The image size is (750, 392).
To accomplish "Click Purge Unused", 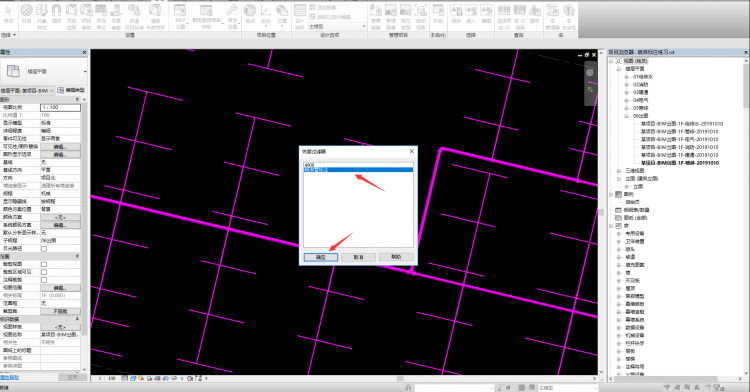I will tap(155, 16).
